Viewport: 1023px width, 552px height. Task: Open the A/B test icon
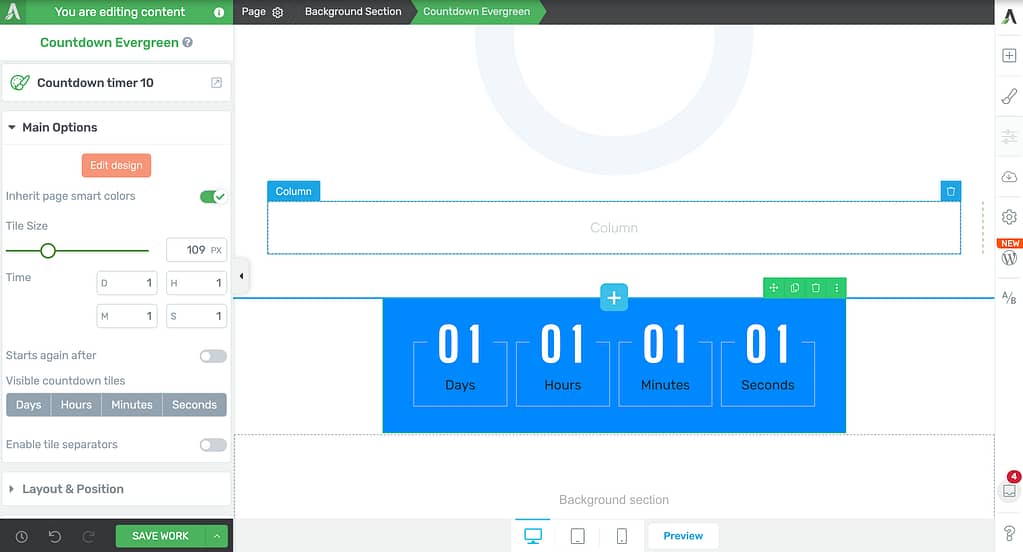pos(1009,298)
